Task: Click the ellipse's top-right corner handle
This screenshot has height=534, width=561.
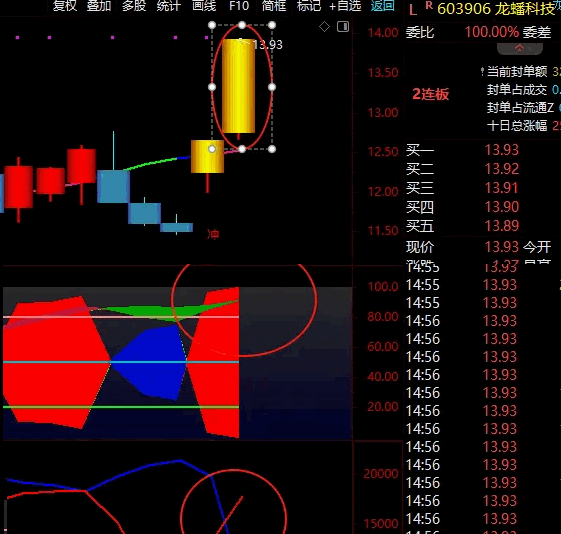Action: (x=272, y=25)
